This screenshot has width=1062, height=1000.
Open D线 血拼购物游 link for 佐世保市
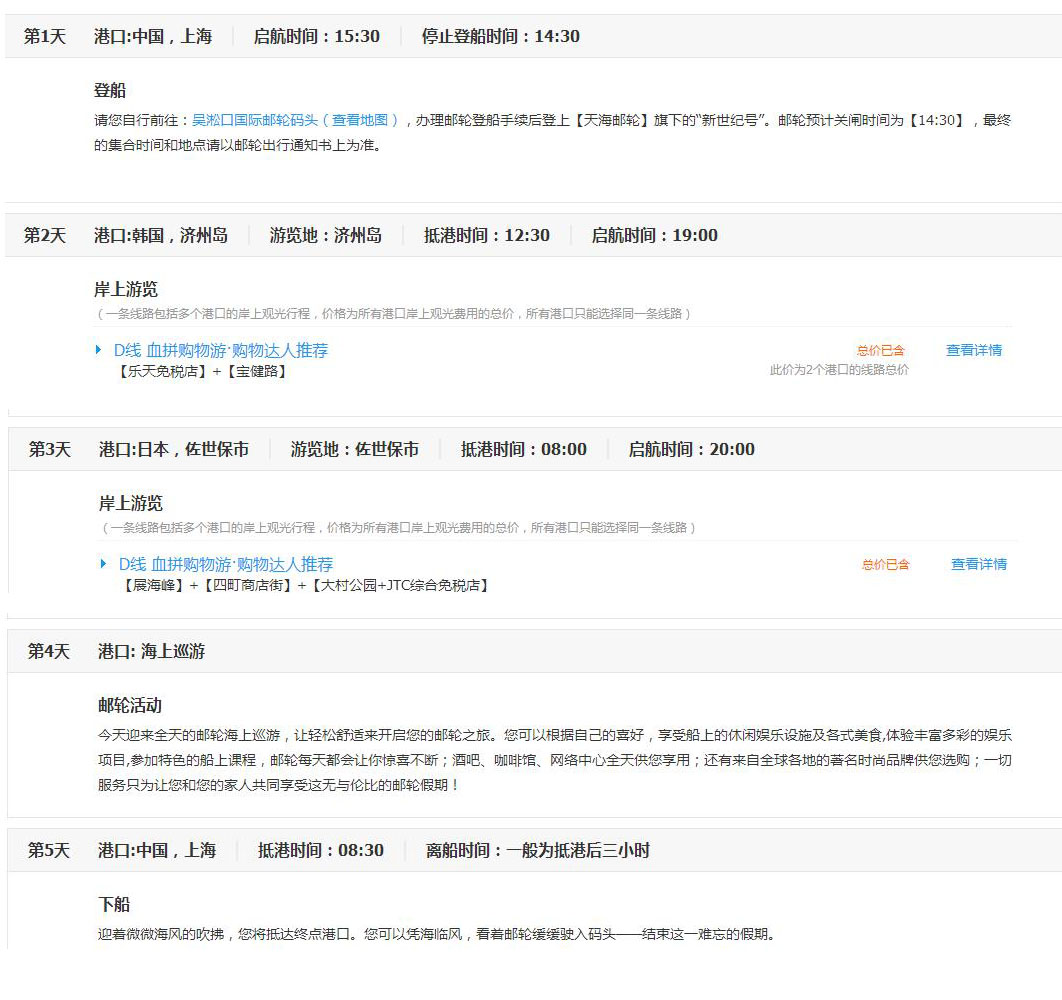point(226,564)
